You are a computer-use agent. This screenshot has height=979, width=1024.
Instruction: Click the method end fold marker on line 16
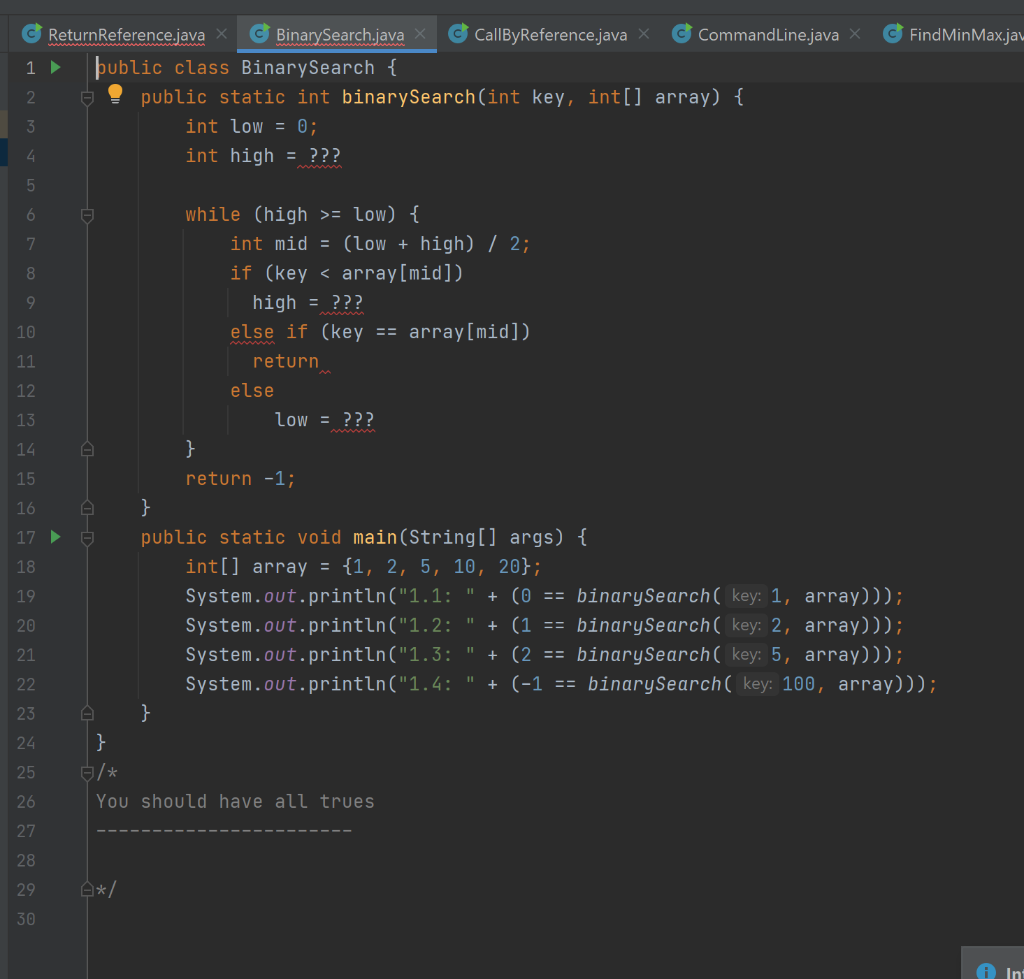[x=87, y=507]
